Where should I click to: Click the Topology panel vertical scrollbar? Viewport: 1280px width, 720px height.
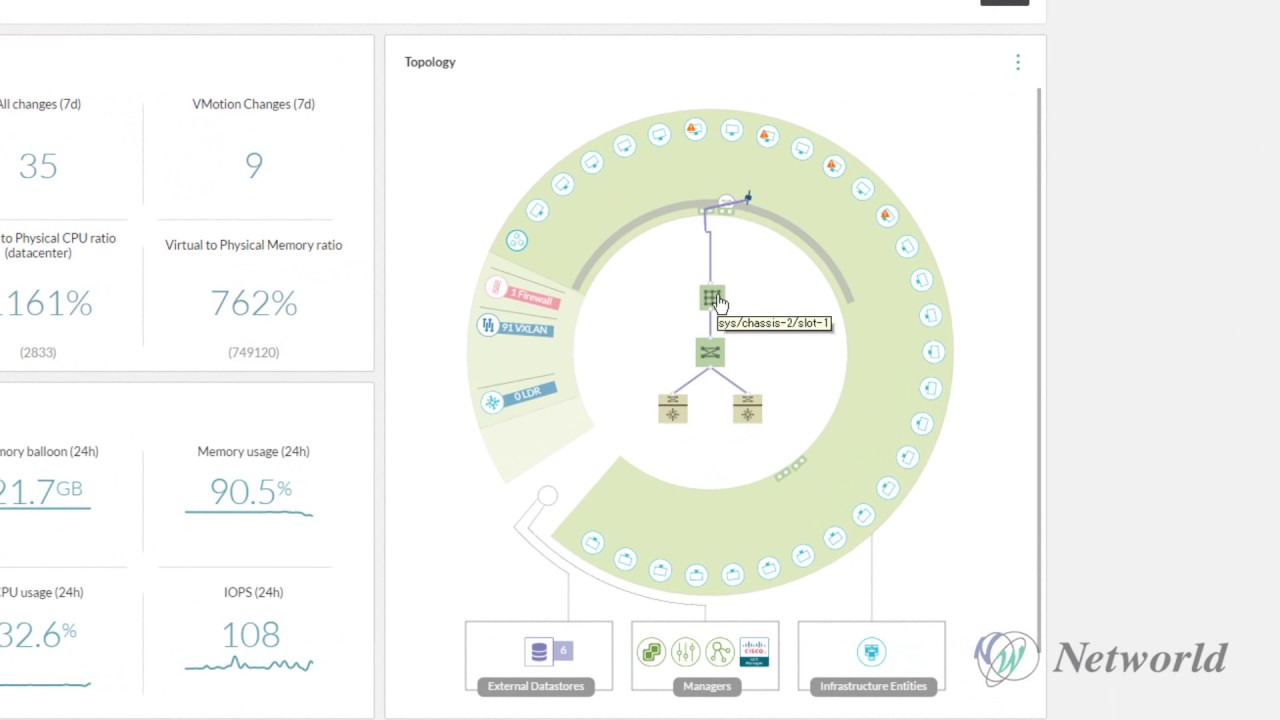(1039, 370)
